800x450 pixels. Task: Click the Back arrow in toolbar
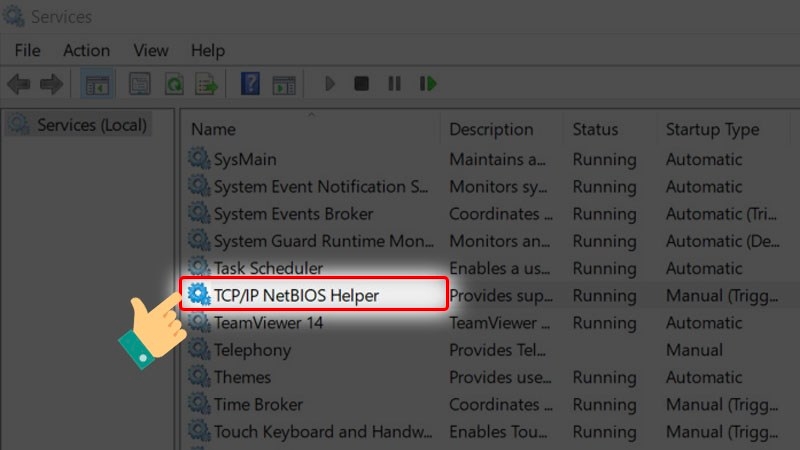click(x=19, y=85)
